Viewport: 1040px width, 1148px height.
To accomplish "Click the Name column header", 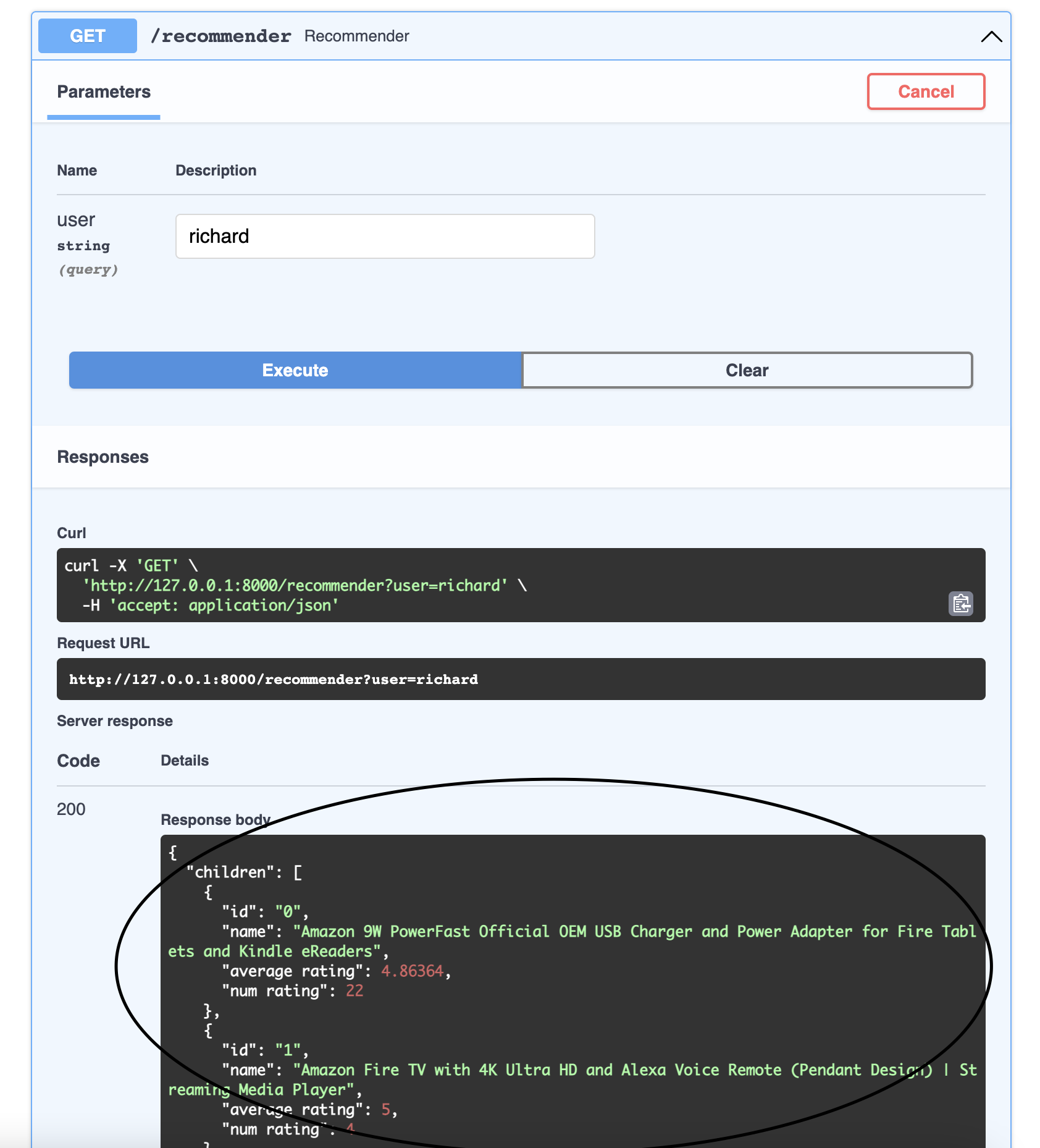I will click(x=77, y=171).
